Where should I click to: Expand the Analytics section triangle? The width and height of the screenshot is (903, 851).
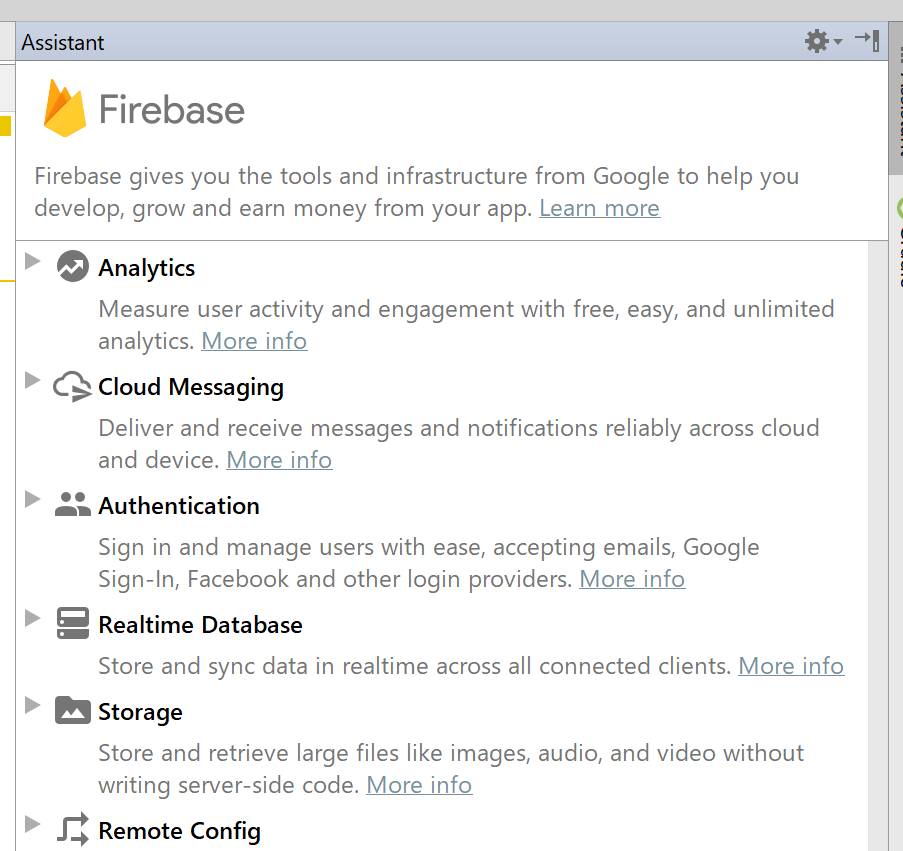coord(33,261)
